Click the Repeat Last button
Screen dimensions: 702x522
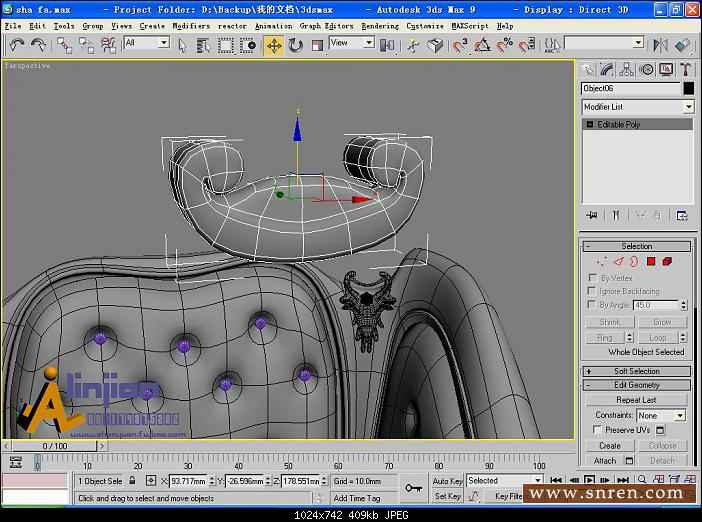pos(636,400)
